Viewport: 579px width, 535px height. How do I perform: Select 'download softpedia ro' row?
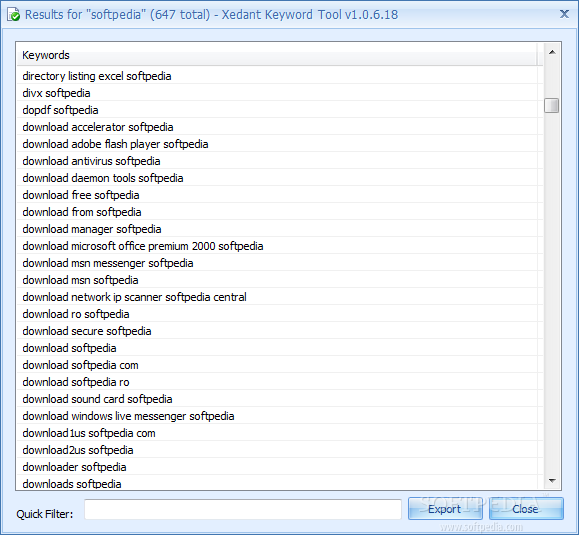(x=280, y=381)
